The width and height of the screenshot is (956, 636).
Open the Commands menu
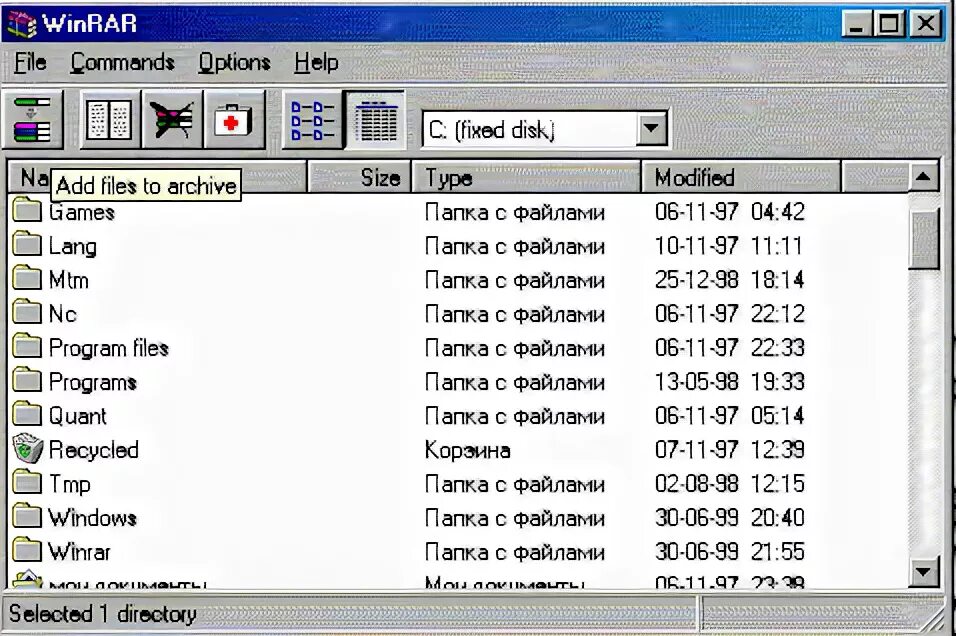123,62
